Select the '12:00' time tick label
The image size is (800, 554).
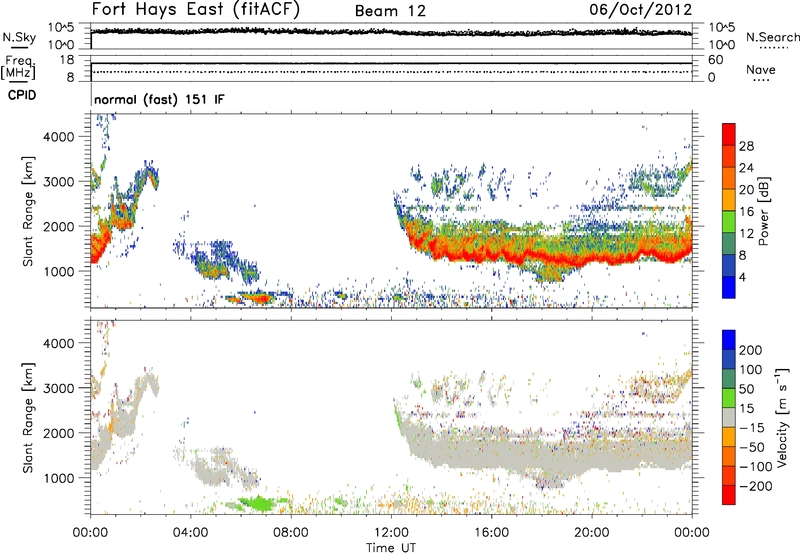[x=391, y=533]
